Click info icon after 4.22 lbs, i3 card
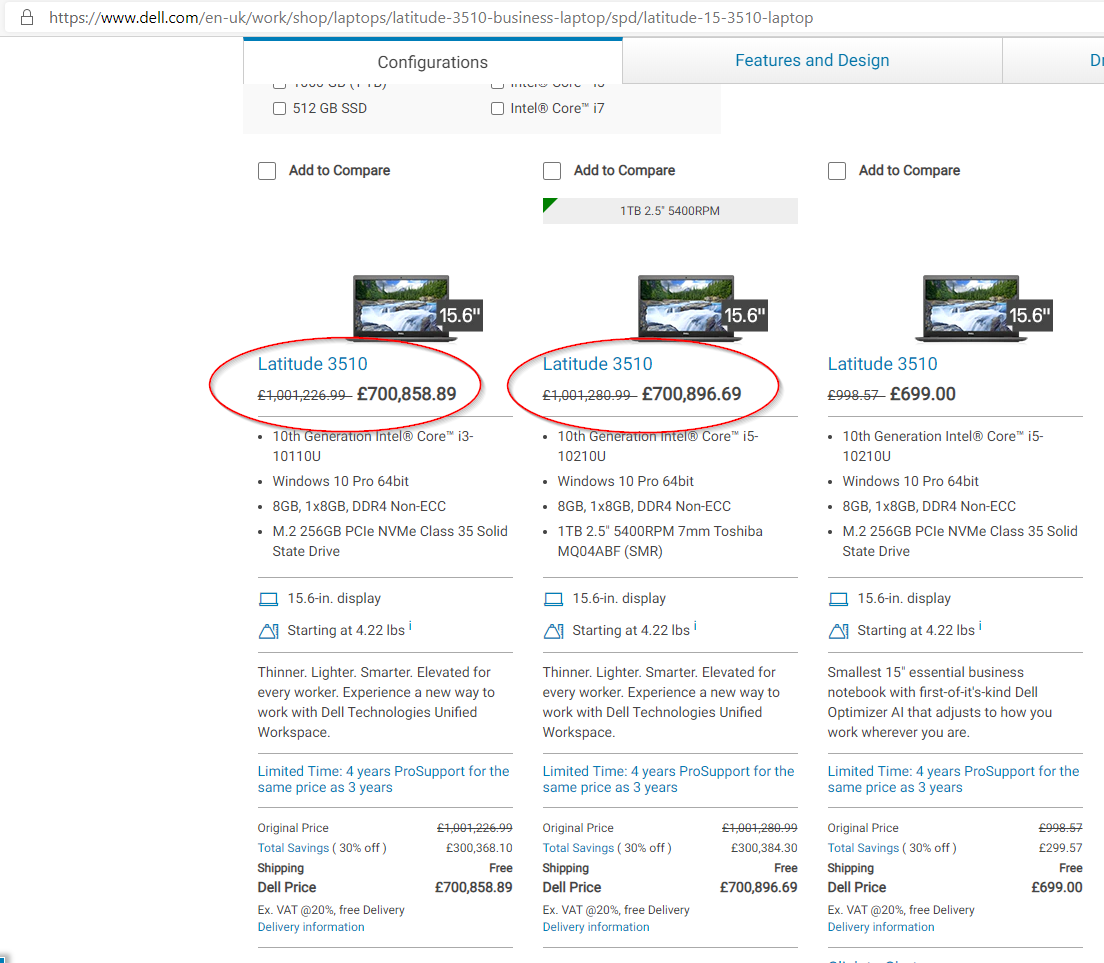1104x963 pixels. 410,626
